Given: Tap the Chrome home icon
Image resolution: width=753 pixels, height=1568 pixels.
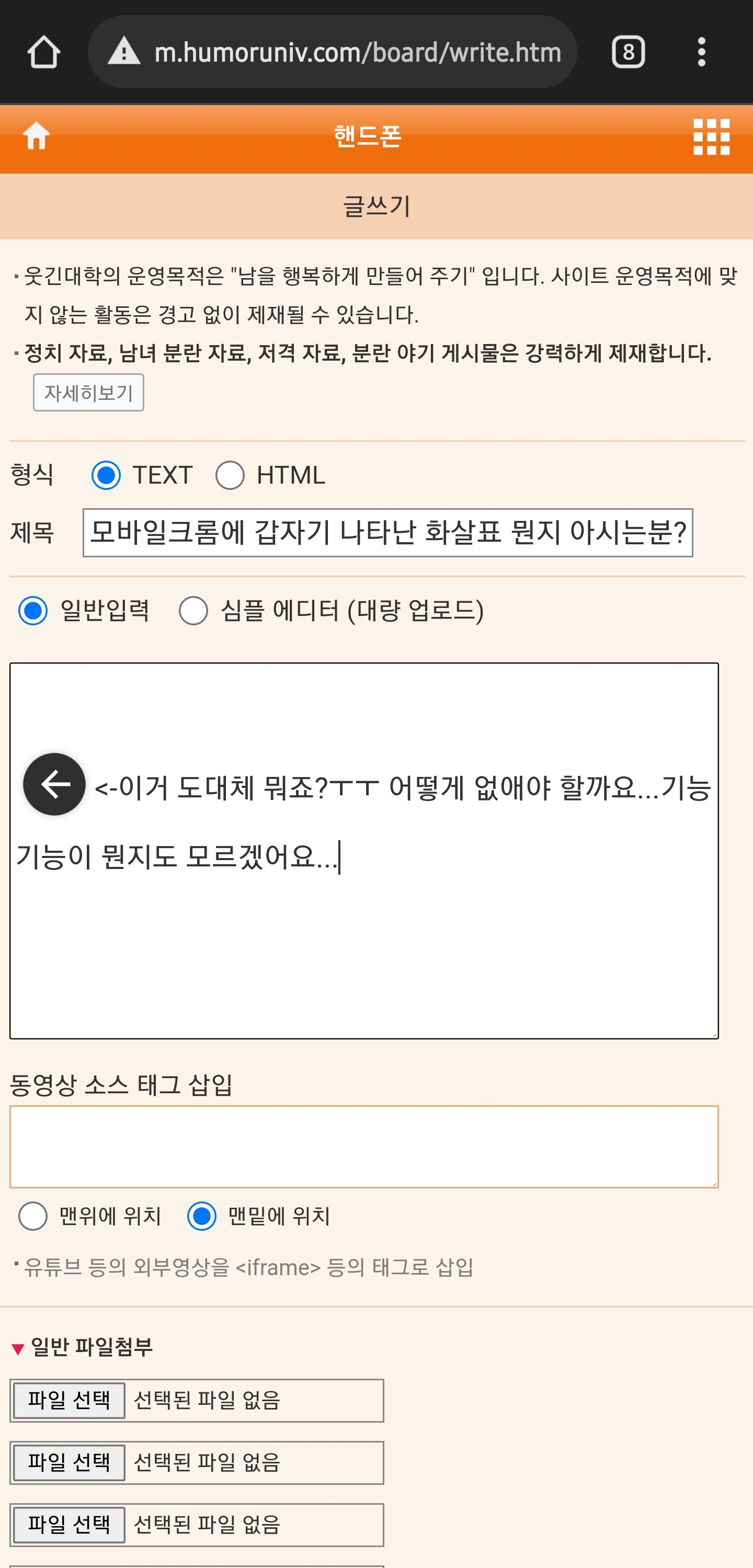Looking at the screenshot, I should point(44,52).
